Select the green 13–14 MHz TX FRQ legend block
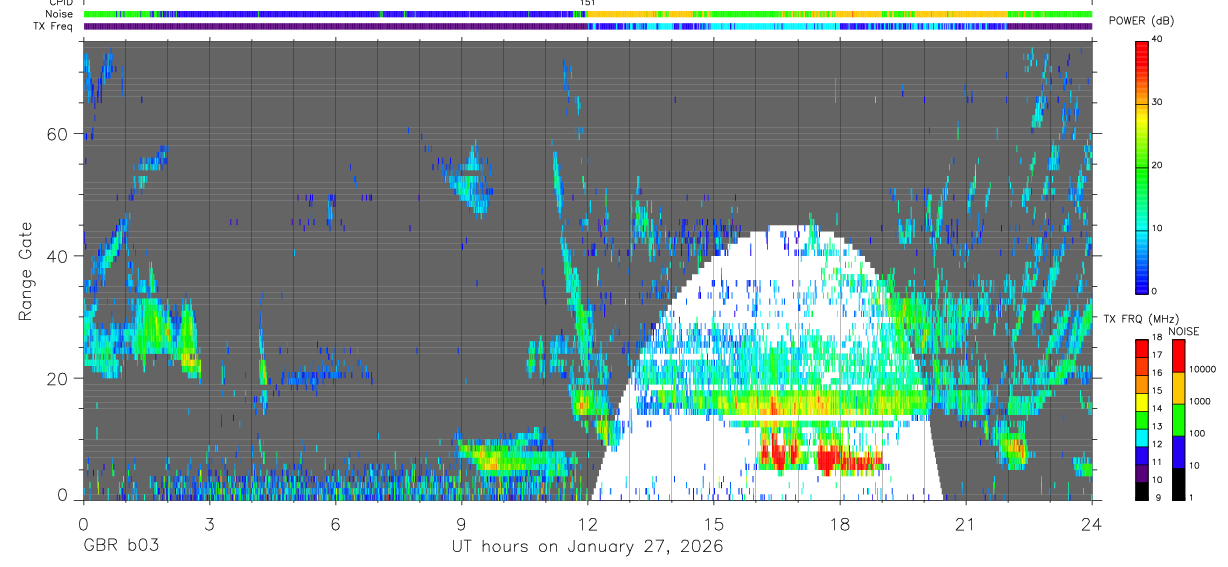Viewport: 1228px width, 567px height. [1142, 420]
